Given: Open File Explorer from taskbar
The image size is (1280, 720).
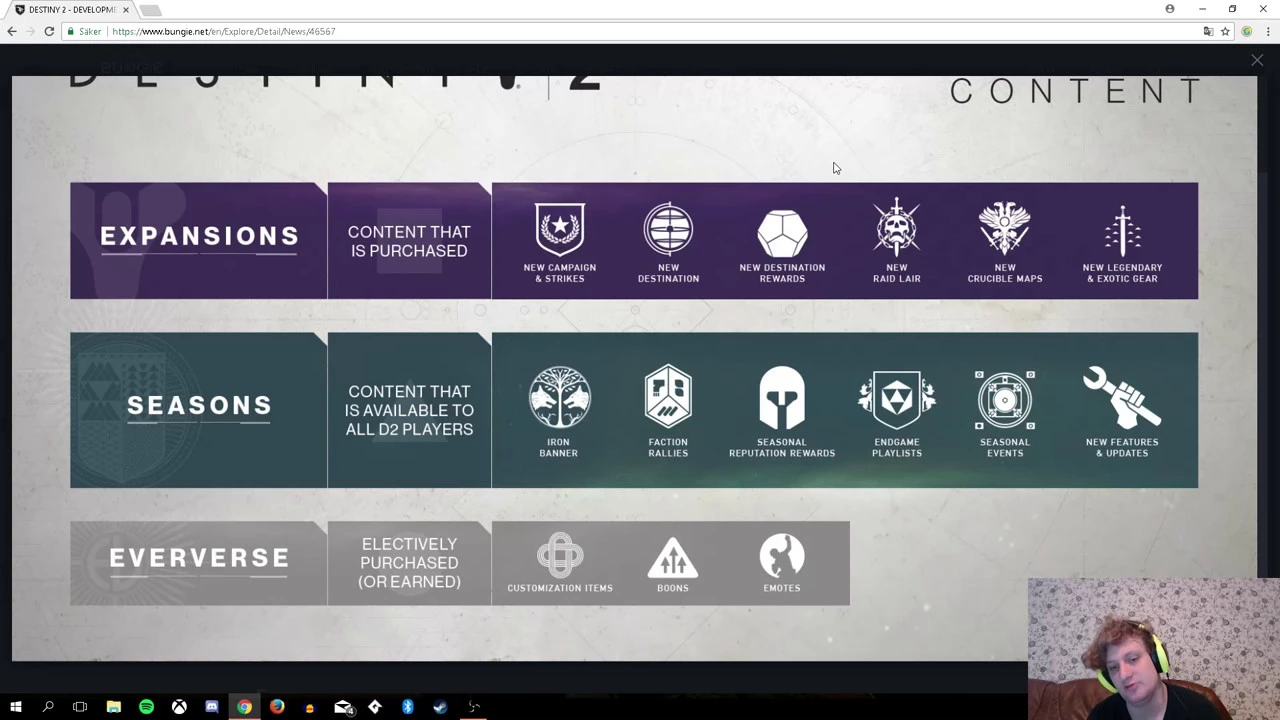Looking at the screenshot, I should pyautogui.click(x=113, y=707).
